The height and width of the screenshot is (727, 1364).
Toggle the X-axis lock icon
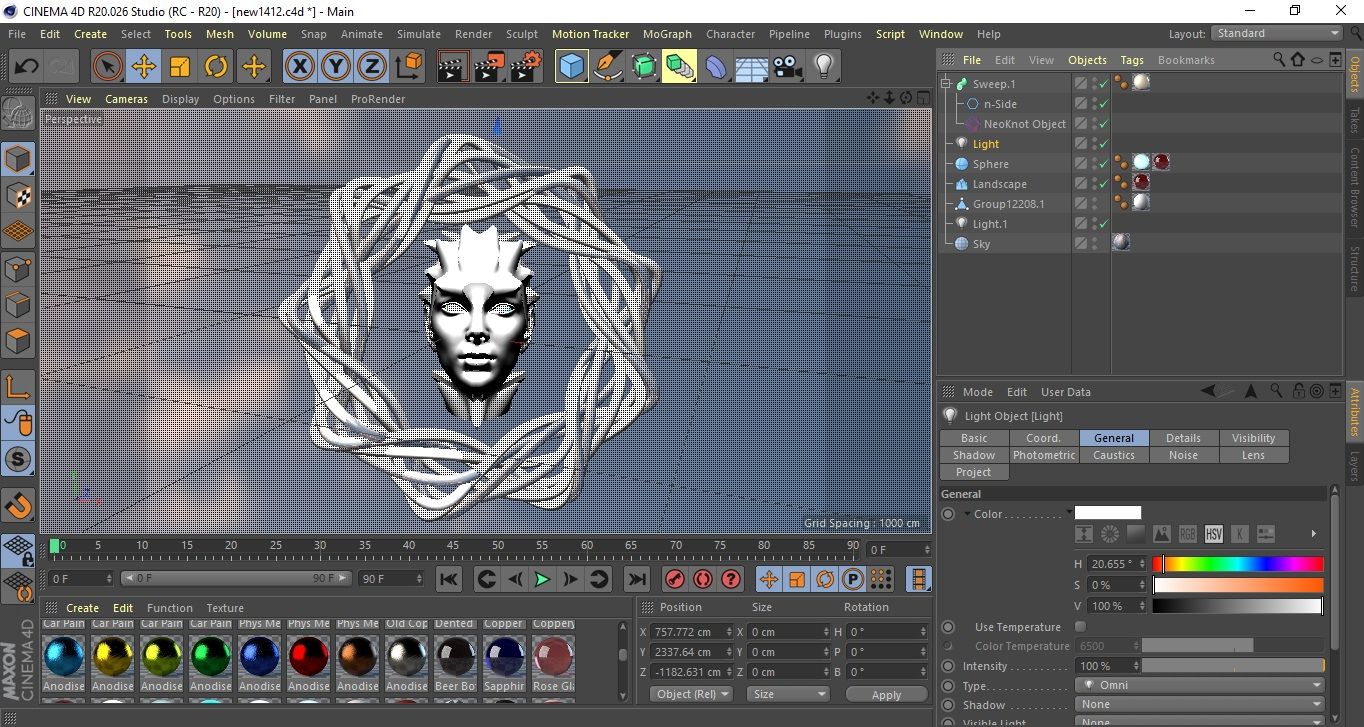(298, 67)
